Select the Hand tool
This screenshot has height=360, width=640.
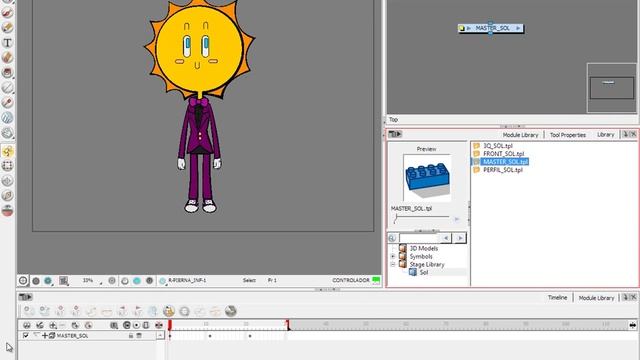click(x=7, y=133)
